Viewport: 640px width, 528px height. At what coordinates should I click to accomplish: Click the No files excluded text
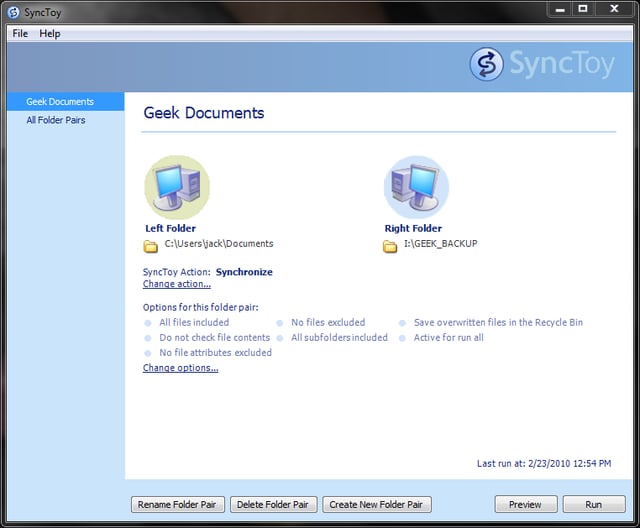click(328, 322)
